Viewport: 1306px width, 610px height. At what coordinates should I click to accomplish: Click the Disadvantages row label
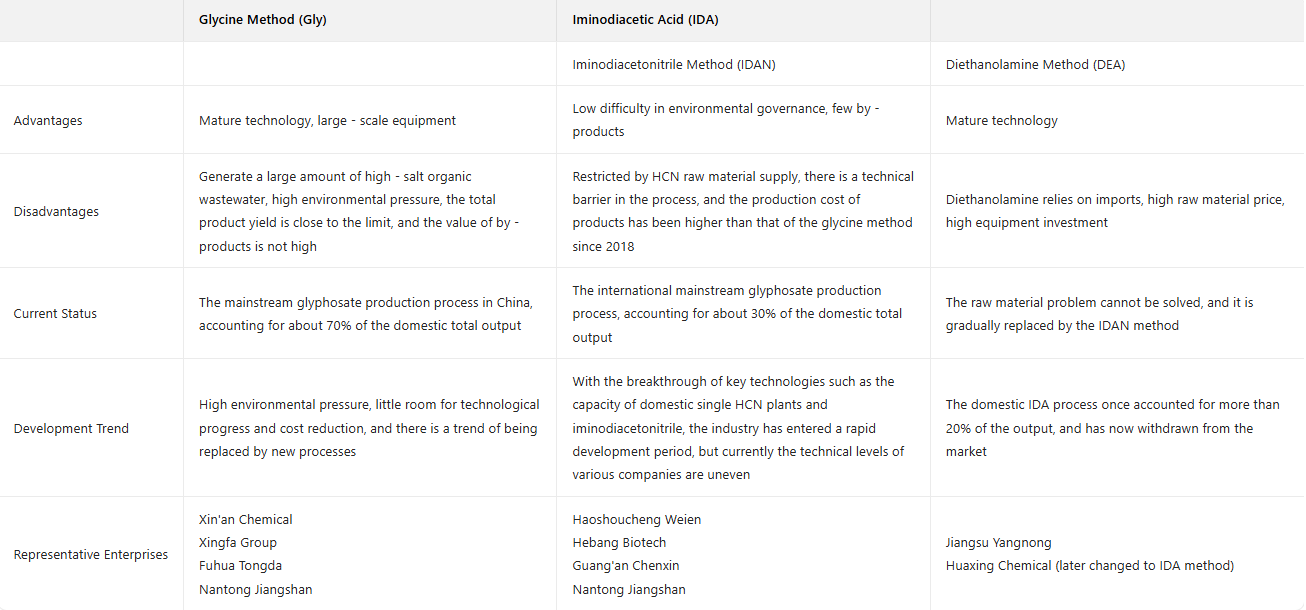pyautogui.click(x=56, y=212)
